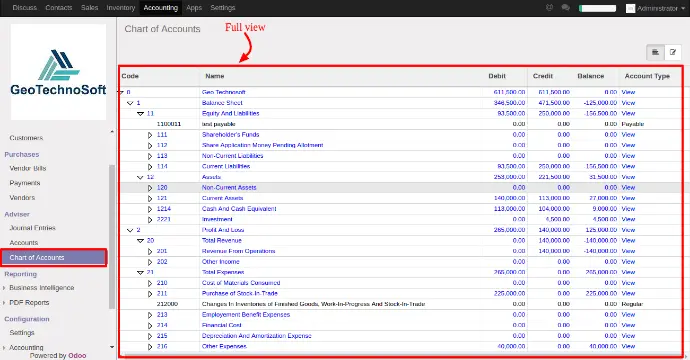Expand triangle for code 111

(x=150, y=135)
